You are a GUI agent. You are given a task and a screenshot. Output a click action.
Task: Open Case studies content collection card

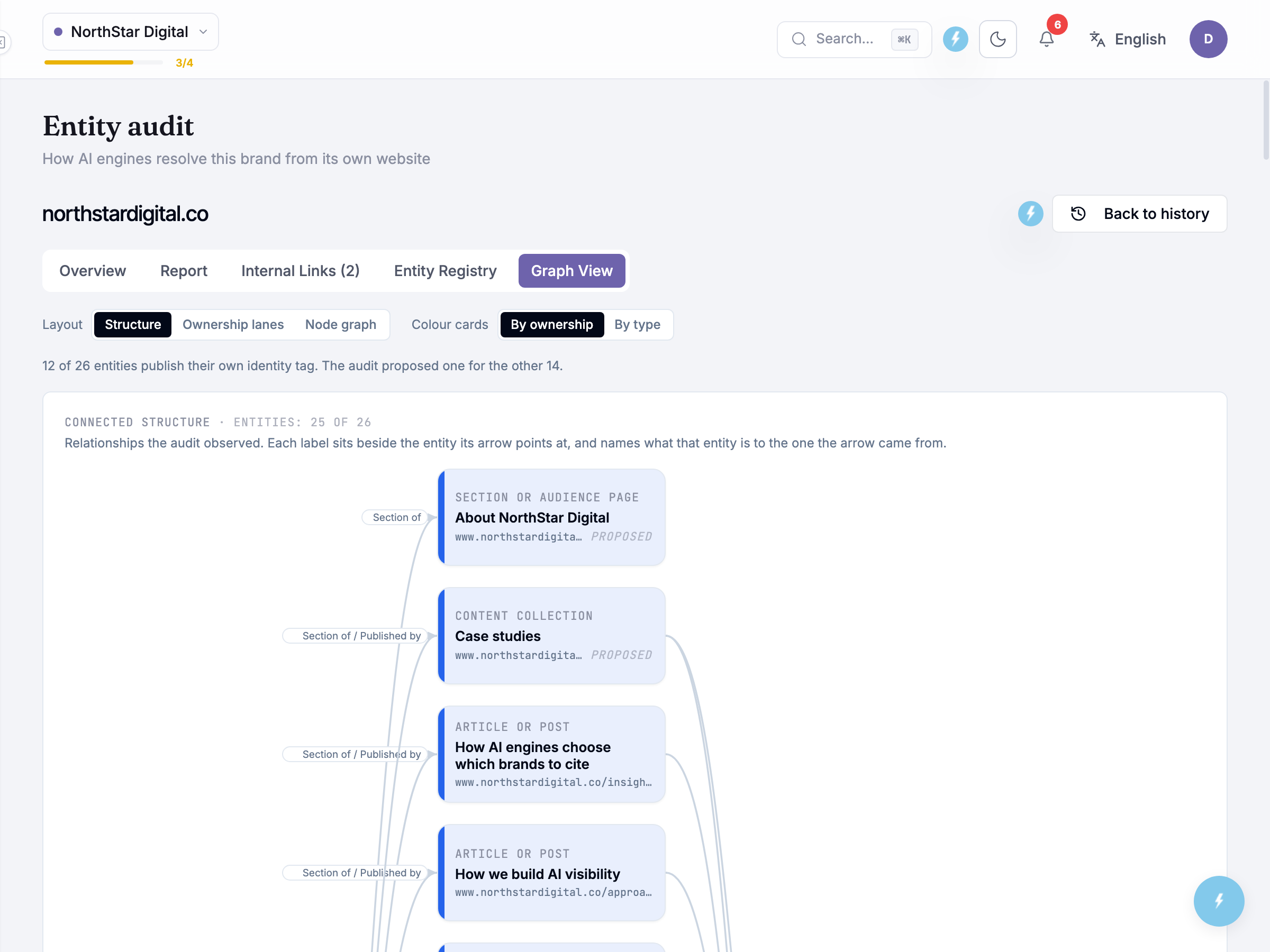[551, 636]
